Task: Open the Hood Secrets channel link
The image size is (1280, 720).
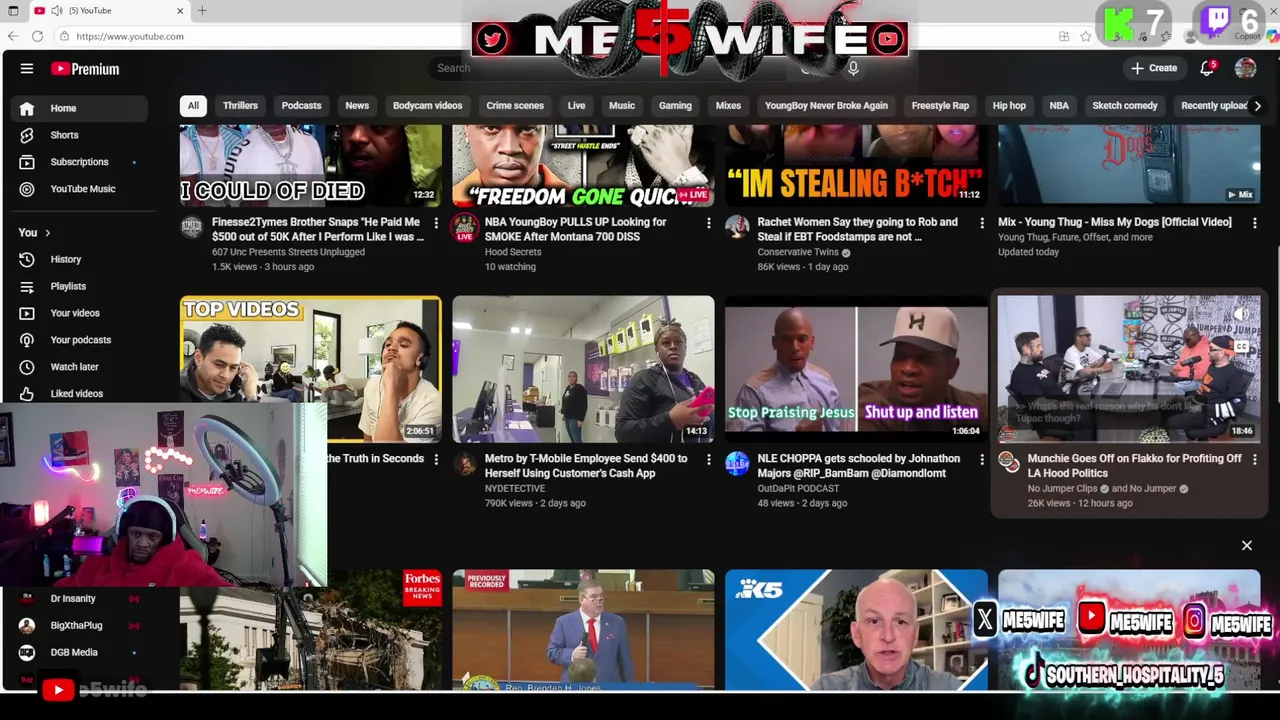Action: click(513, 252)
